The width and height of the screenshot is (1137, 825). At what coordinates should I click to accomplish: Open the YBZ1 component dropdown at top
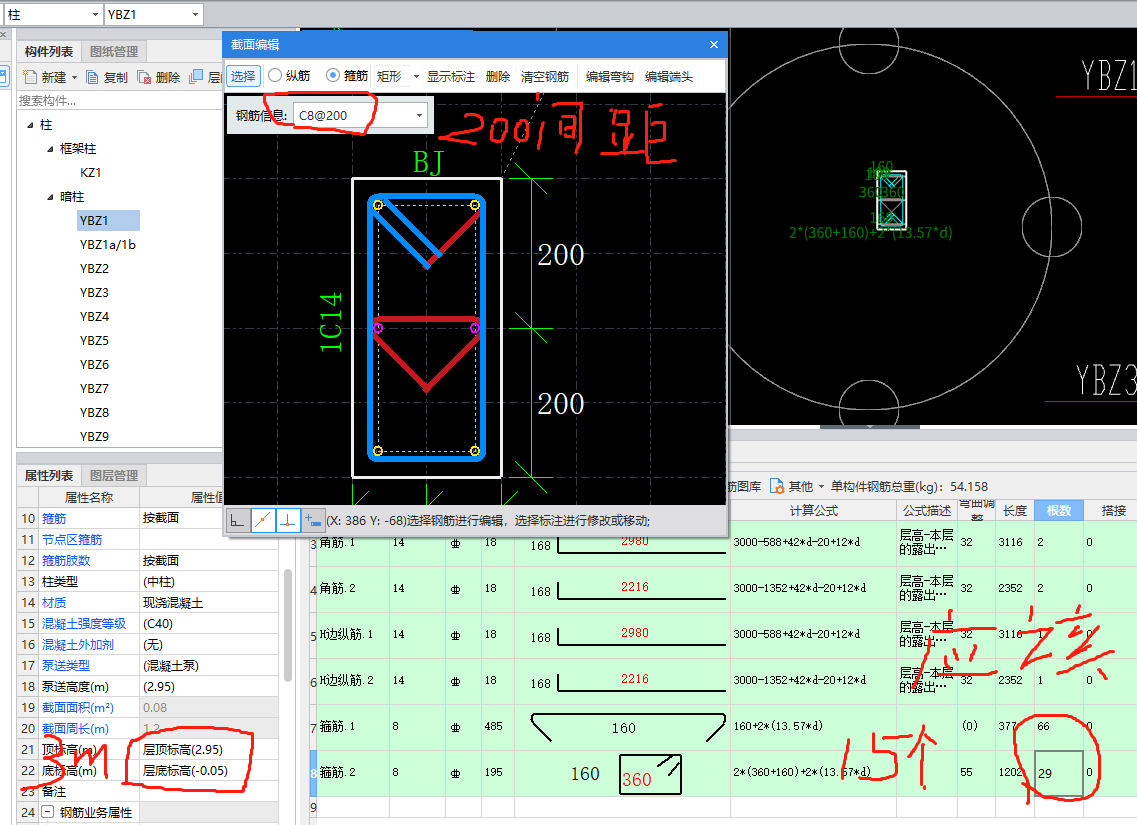coord(196,14)
